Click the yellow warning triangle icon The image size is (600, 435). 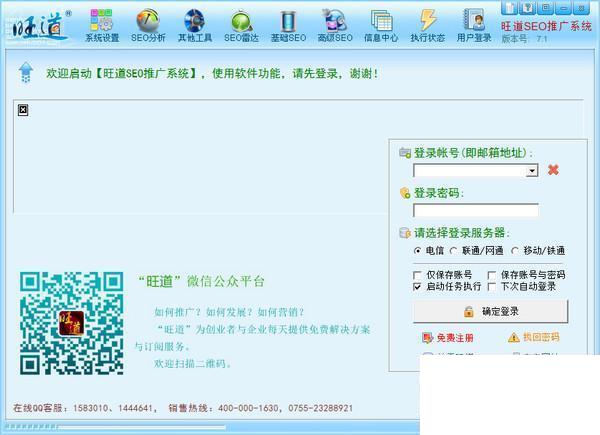point(514,337)
